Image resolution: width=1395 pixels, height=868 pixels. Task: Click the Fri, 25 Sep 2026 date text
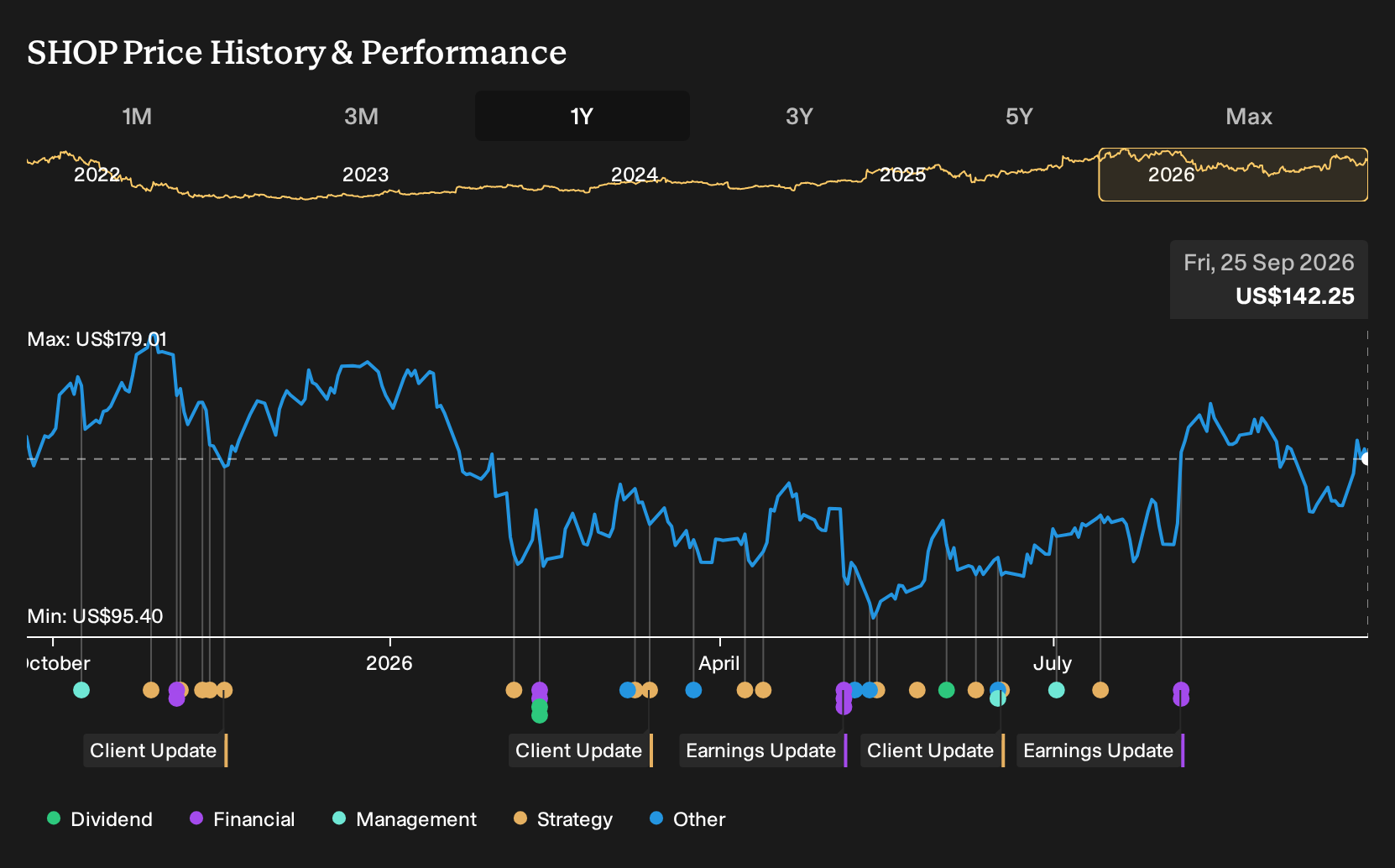tap(1269, 263)
